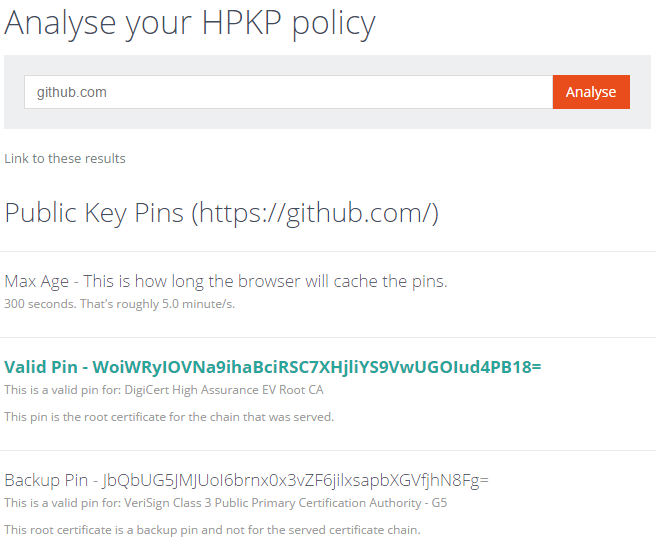The height and width of the screenshot is (549, 656).
Task: Click the DigiCert High Assurance EV Root CA line
Action: pos(164,390)
